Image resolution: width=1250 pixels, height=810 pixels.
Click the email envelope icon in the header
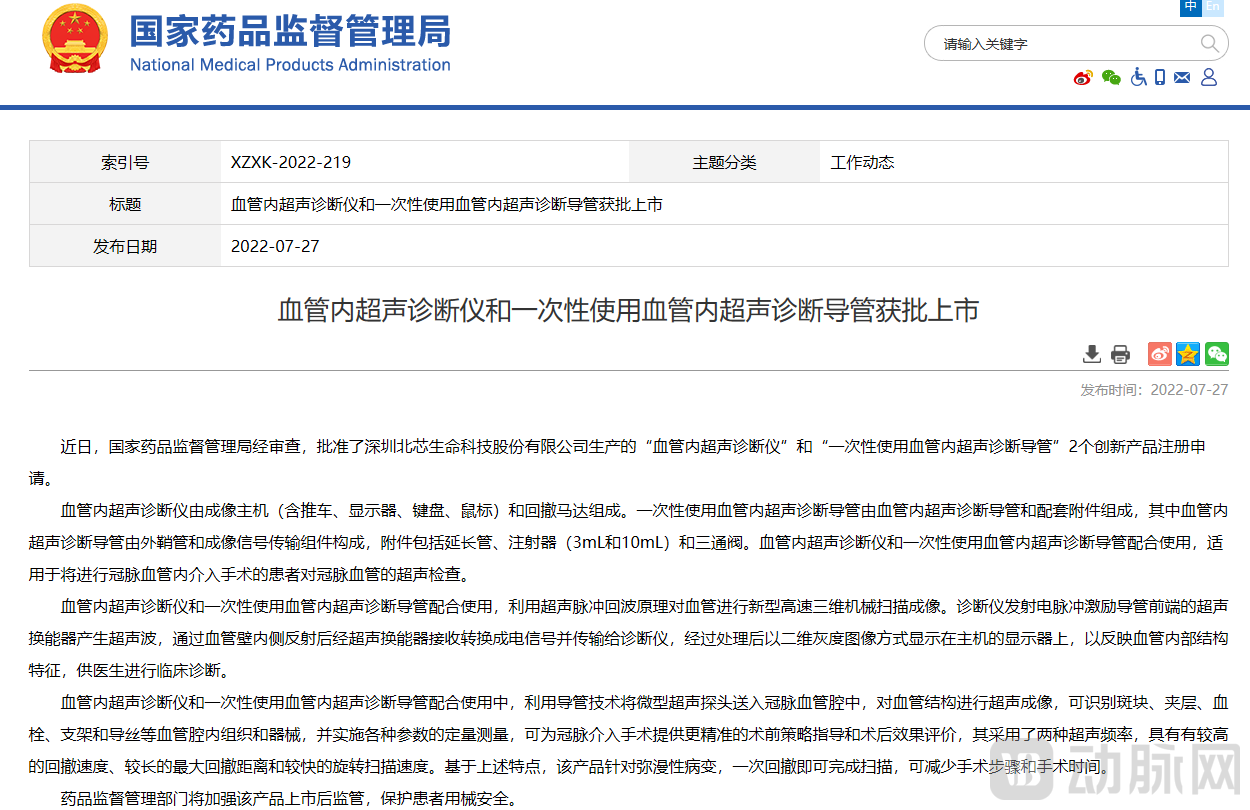[1182, 77]
